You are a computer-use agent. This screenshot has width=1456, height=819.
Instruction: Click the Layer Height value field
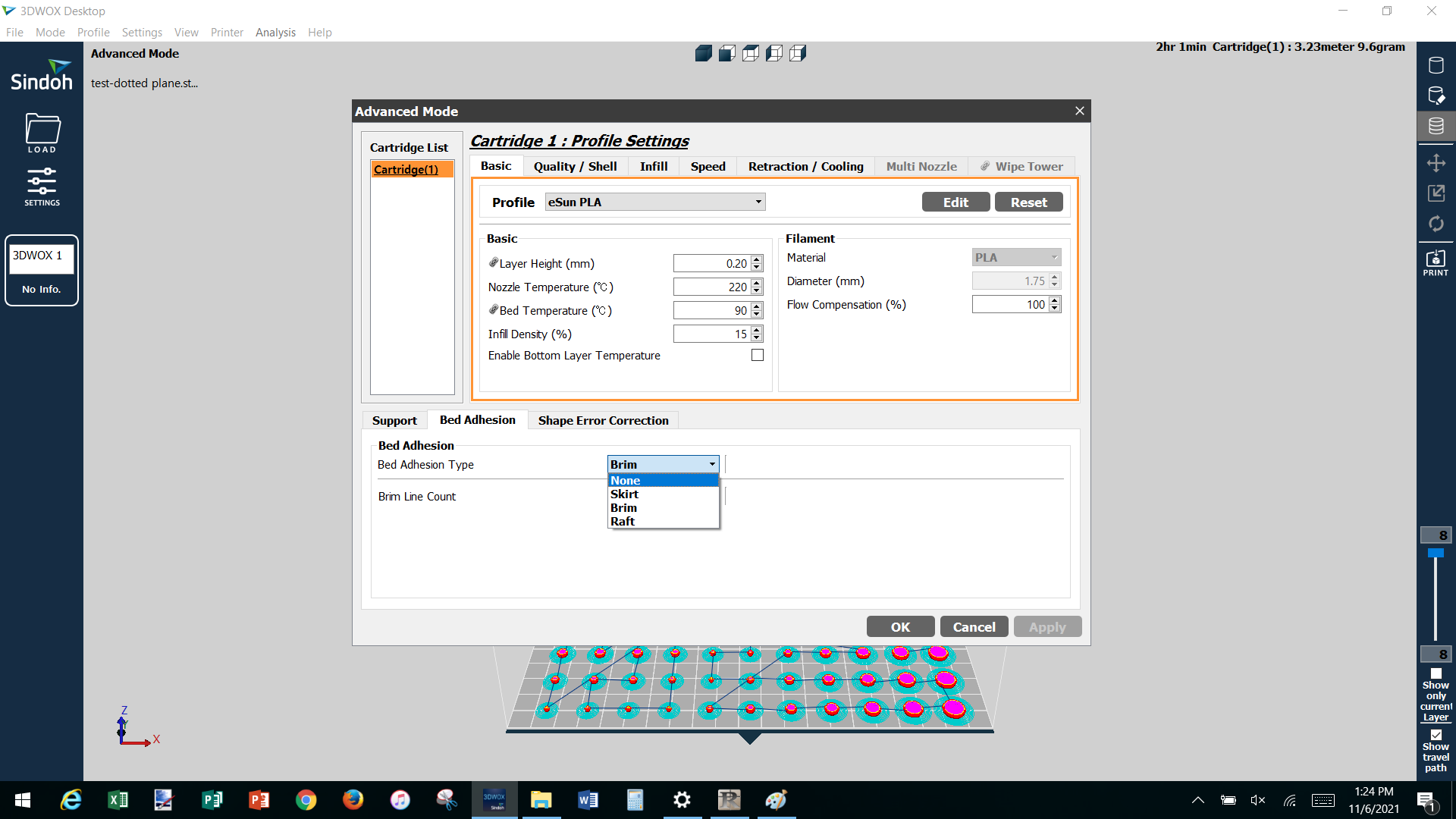711,263
